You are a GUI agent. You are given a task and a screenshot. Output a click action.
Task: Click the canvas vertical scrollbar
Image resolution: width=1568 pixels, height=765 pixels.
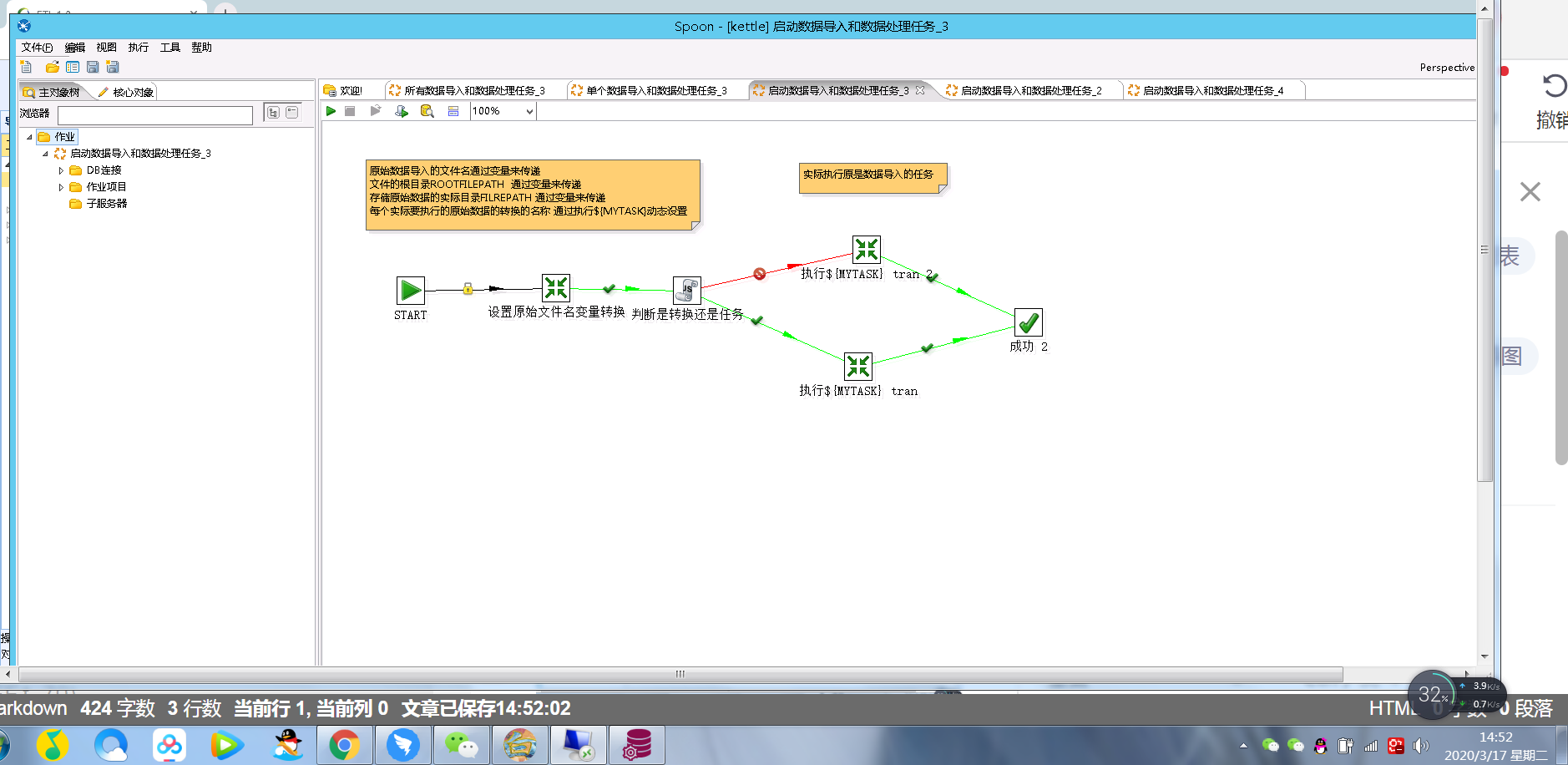(x=1484, y=251)
